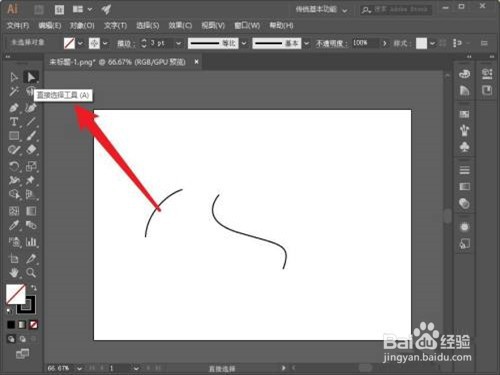Open the 文字(T) menu
Image resolution: width=500 pixels, height=375 pixels.
coord(115,26)
